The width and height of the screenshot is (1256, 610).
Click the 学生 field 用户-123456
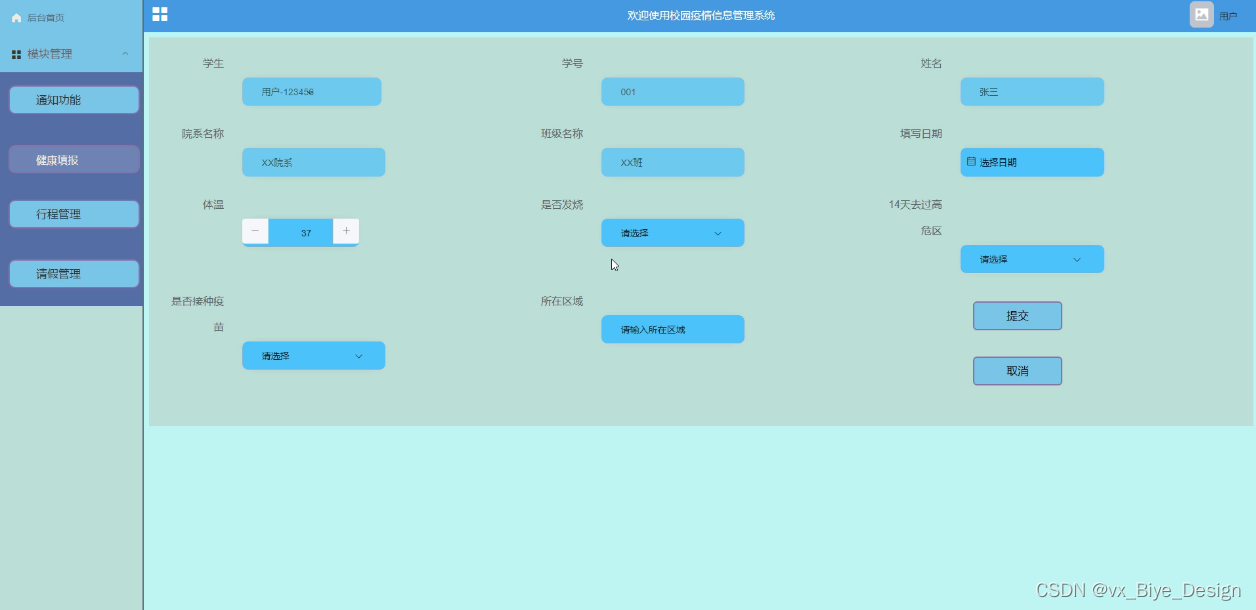(x=312, y=92)
